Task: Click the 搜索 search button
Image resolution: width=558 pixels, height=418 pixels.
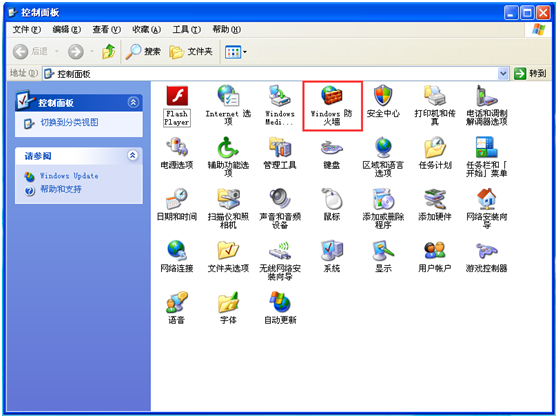Action: [143, 52]
